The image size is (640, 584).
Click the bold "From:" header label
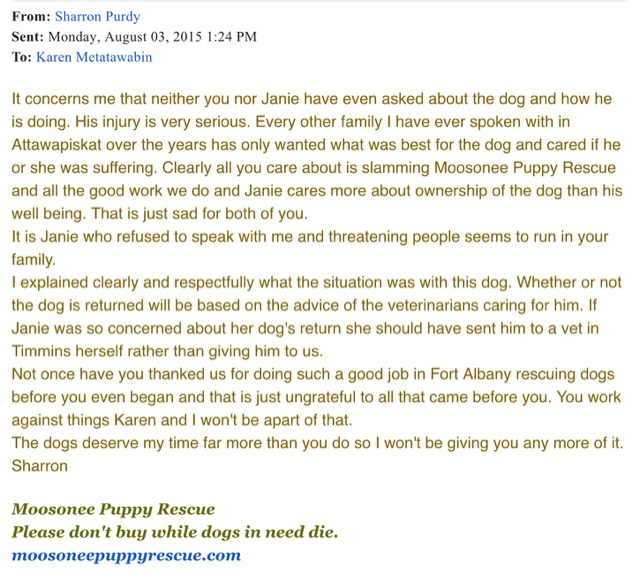pyautogui.click(x=31, y=16)
